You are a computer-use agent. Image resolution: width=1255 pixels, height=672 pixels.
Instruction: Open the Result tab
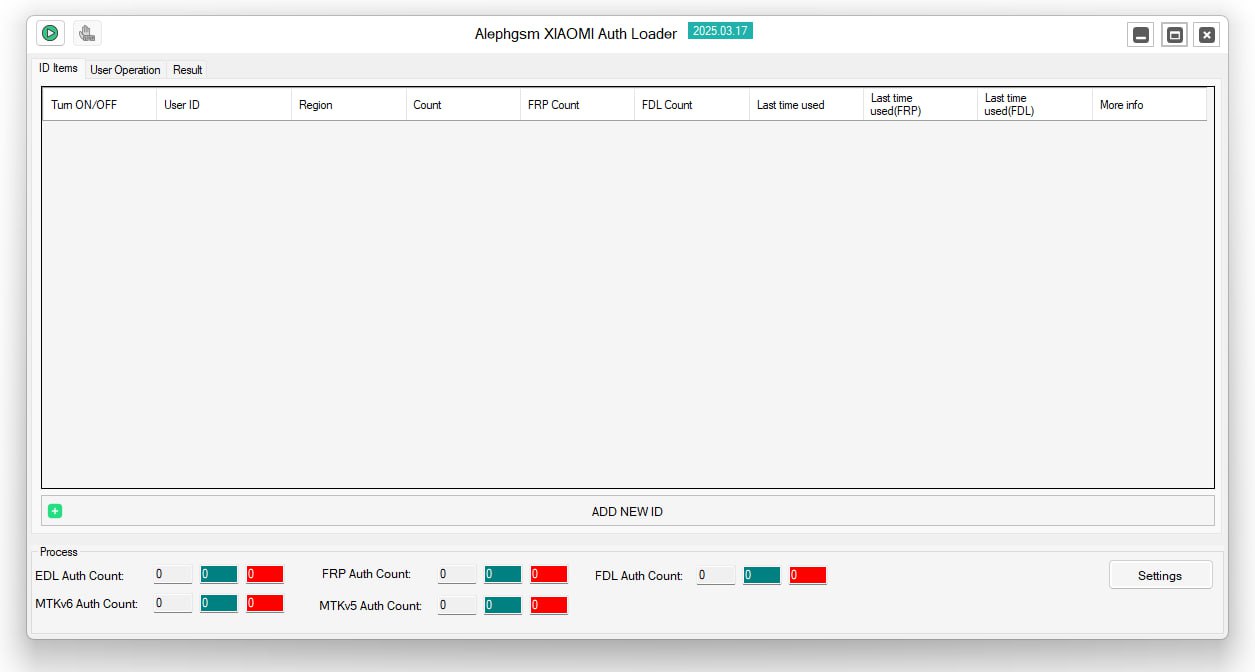pyautogui.click(x=187, y=70)
